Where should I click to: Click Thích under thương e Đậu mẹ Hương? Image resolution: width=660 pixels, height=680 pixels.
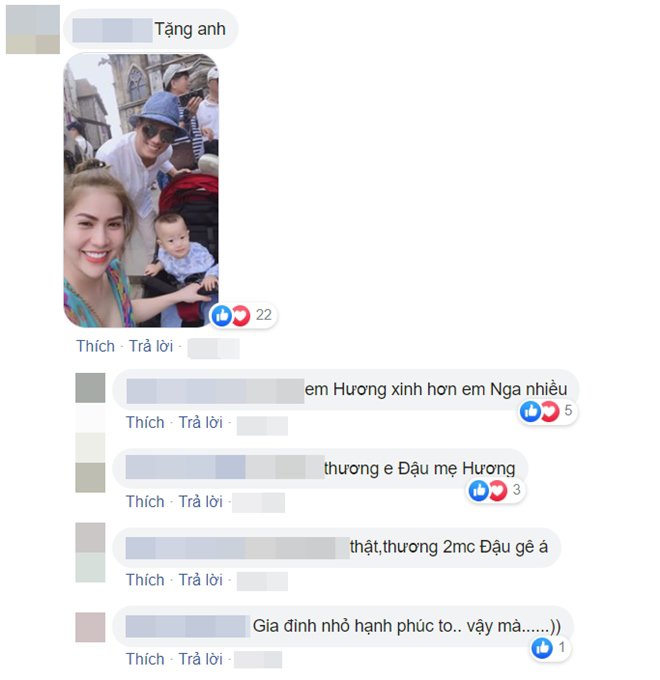tap(145, 502)
